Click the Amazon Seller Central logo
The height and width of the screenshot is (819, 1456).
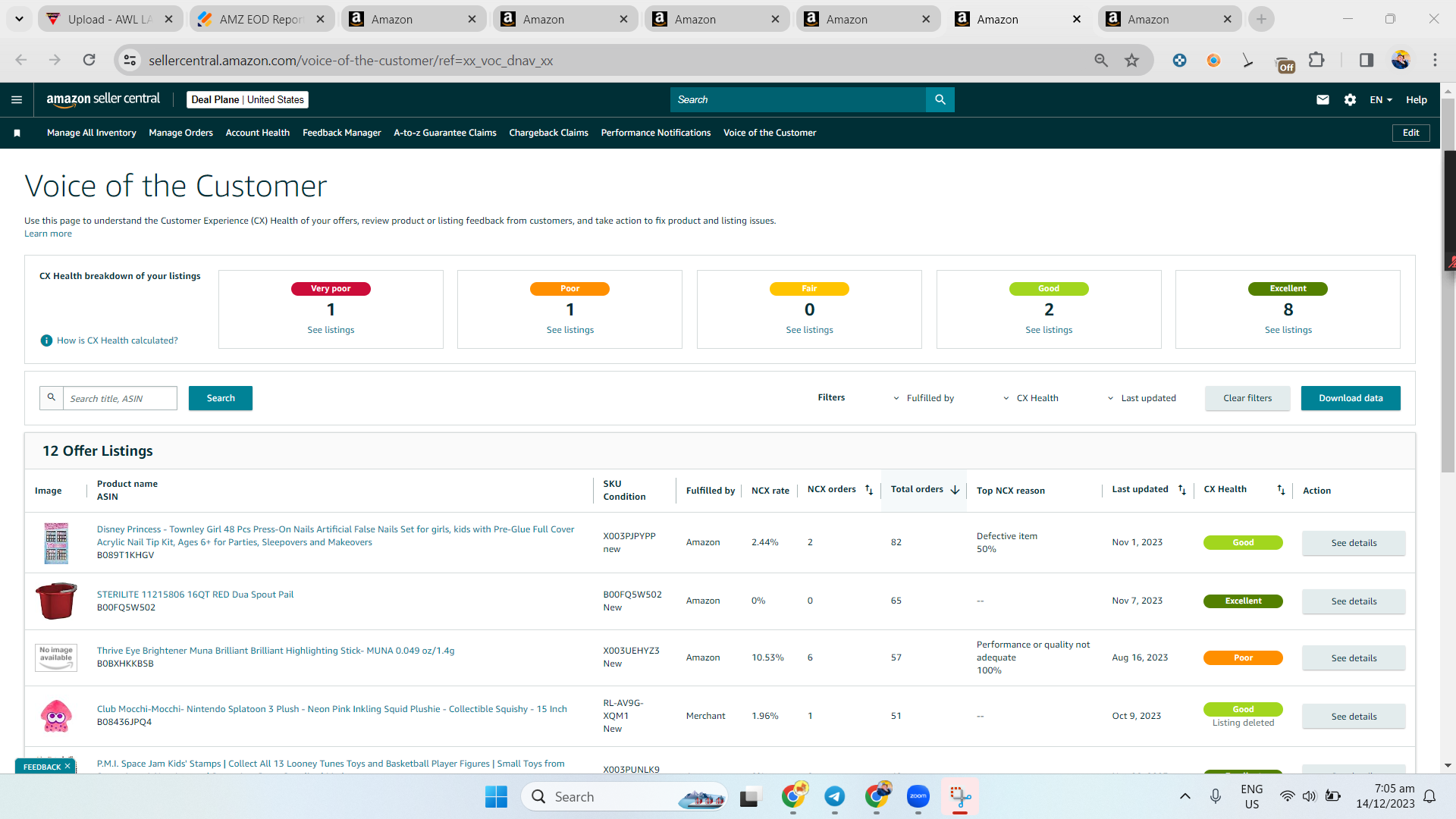[x=103, y=99]
